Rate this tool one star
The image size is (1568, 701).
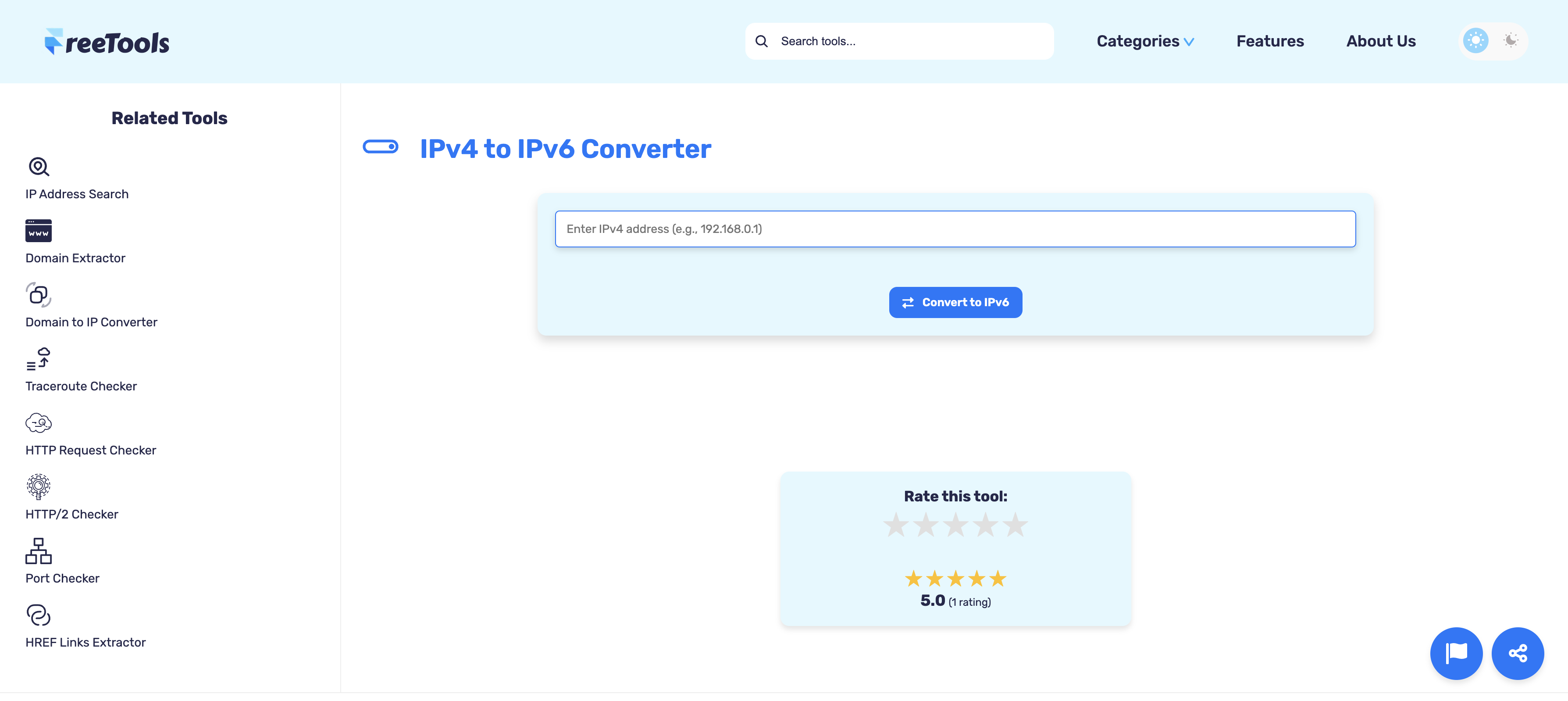click(895, 524)
